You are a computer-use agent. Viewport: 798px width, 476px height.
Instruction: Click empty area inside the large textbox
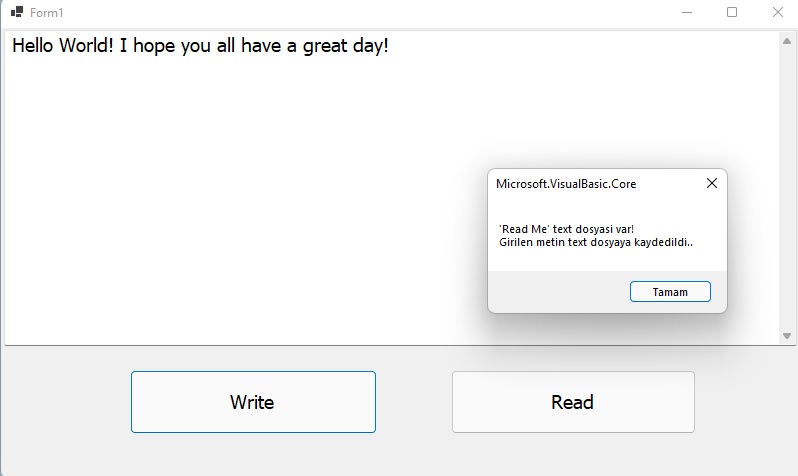click(229, 204)
